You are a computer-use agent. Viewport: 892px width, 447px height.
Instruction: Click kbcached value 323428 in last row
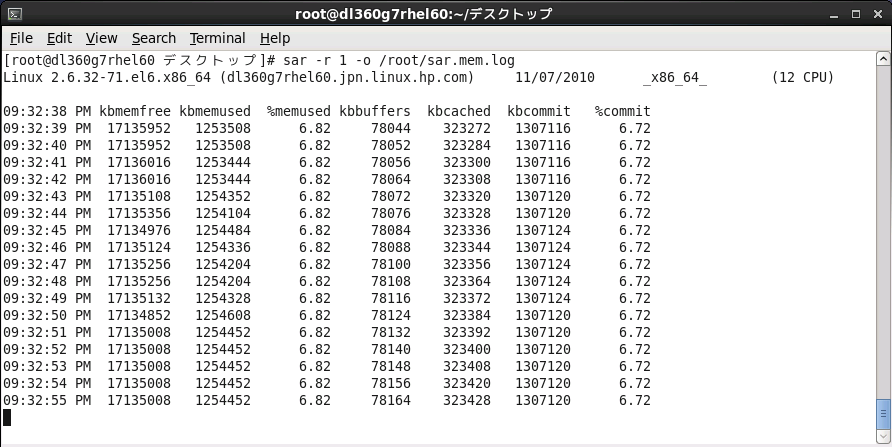[467, 400]
